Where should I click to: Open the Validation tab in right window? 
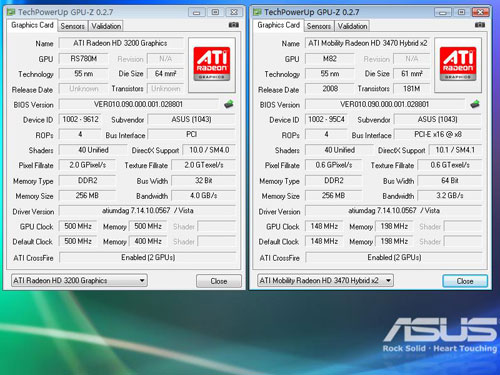click(352, 26)
